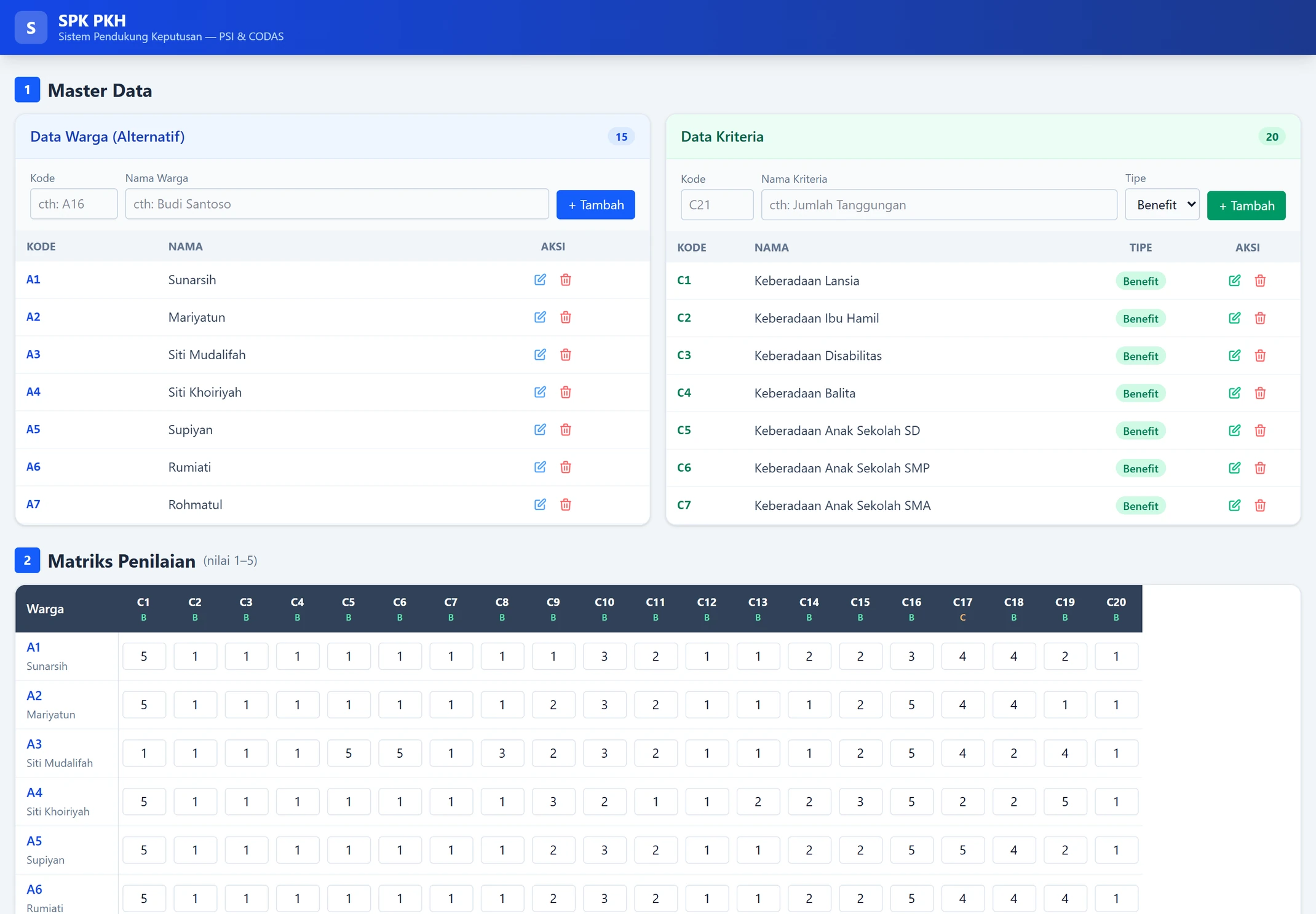Select A5 Supiyan score cell for C17
Image resolution: width=1316 pixels, height=914 pixels.
[x=962, y=851]
